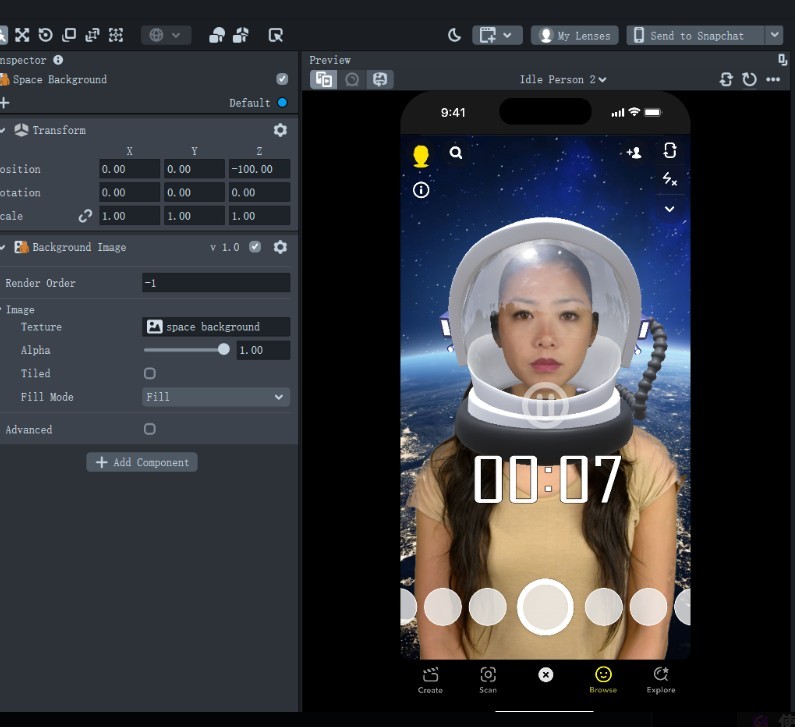Open My Lenses
Screen dimensions: 795x727
(574, 35)
